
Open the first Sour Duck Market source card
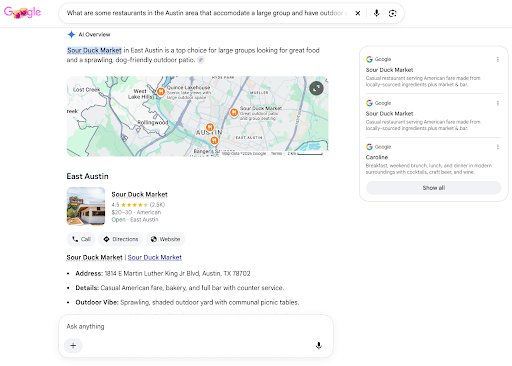[433, 72]
